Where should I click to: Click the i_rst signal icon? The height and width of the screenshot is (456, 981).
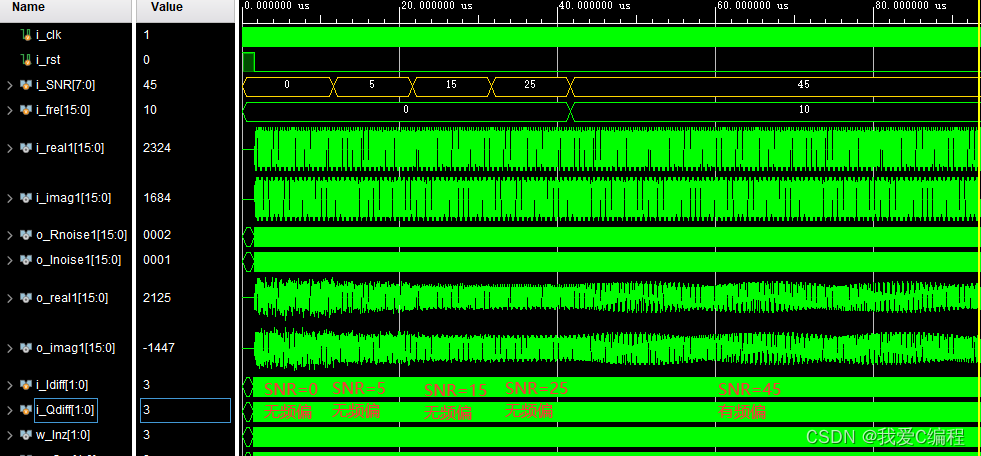(x=26, y=60)
